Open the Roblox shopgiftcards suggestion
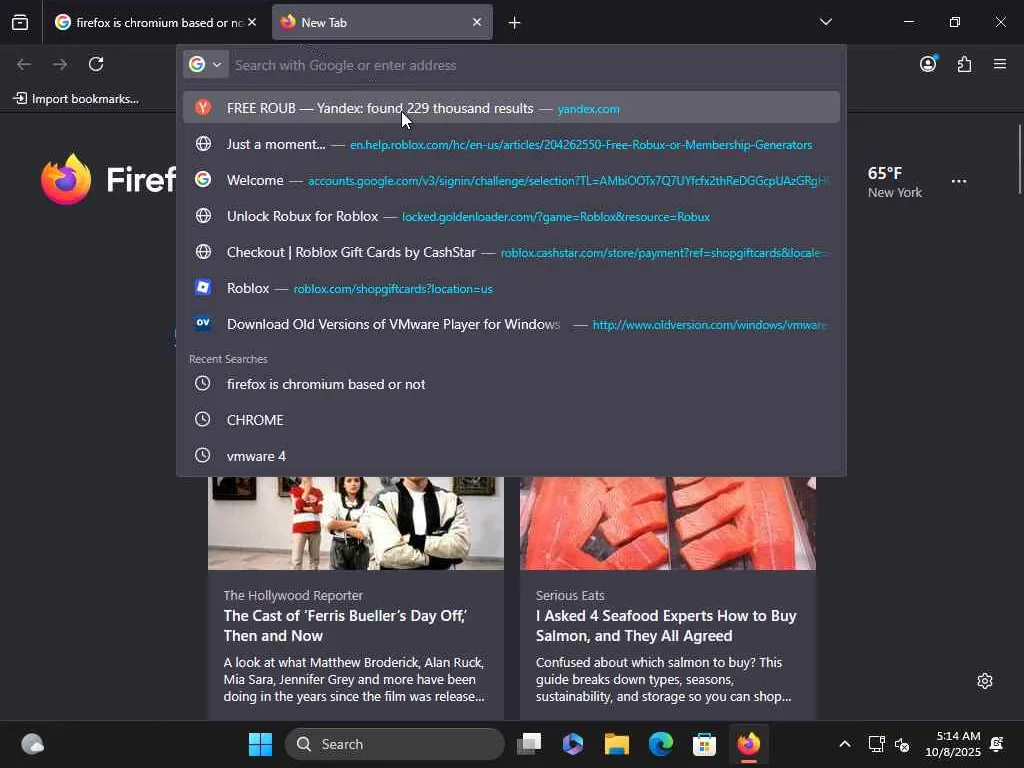 click(511, 288)
